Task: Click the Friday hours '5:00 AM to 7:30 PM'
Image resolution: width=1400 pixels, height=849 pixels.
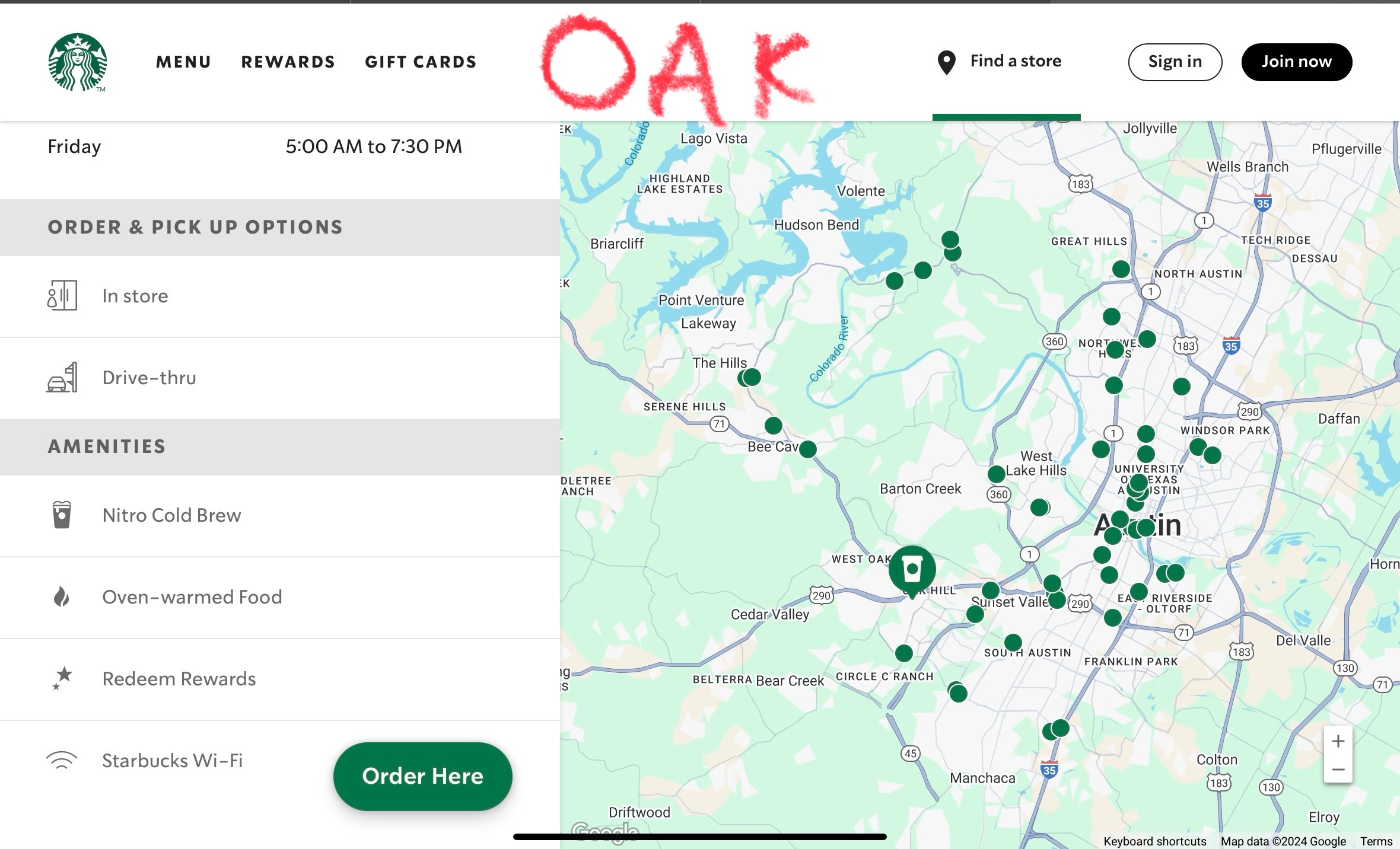Action: pos(374,146)
